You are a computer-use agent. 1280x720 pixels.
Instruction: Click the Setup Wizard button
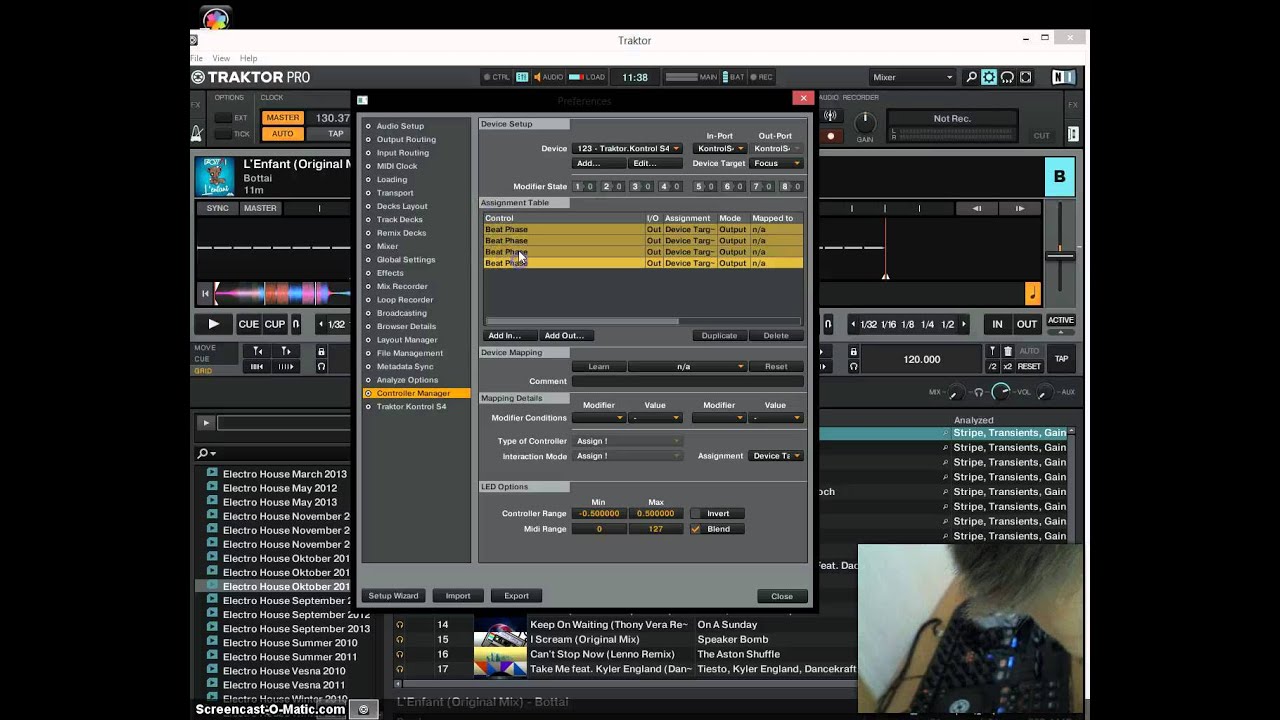coord(393,595)
